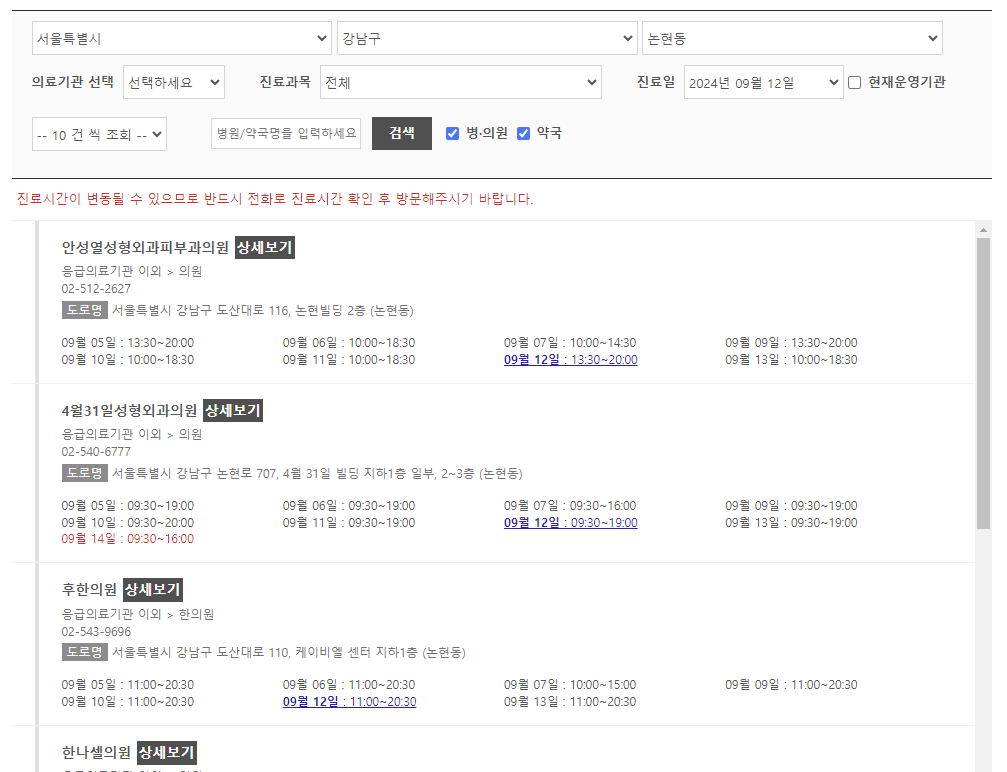Uncheck the 병·의원 checkbox

click(453, 132)
